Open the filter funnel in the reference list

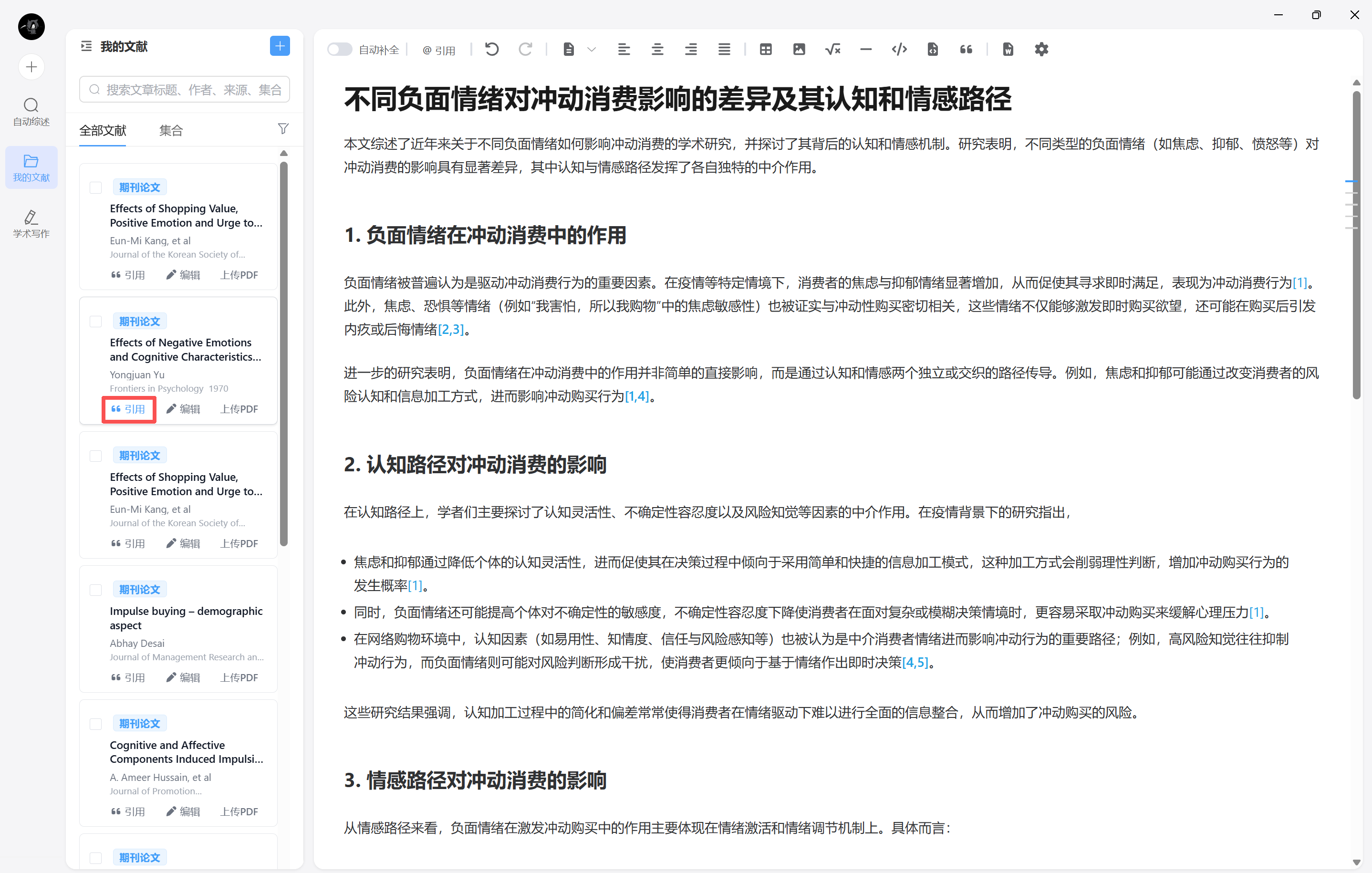282,129
